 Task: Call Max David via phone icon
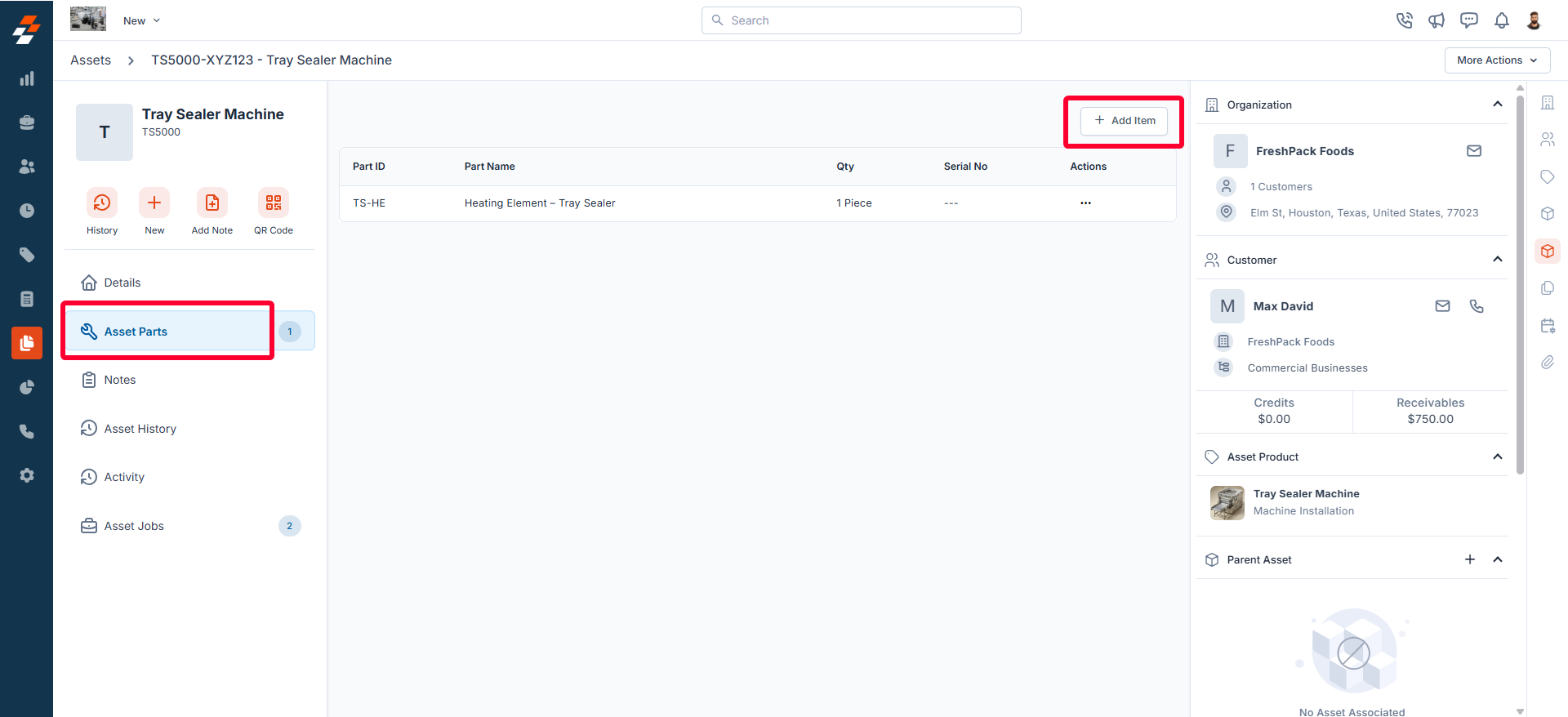pyautogui.click(x=1477, y=306)
